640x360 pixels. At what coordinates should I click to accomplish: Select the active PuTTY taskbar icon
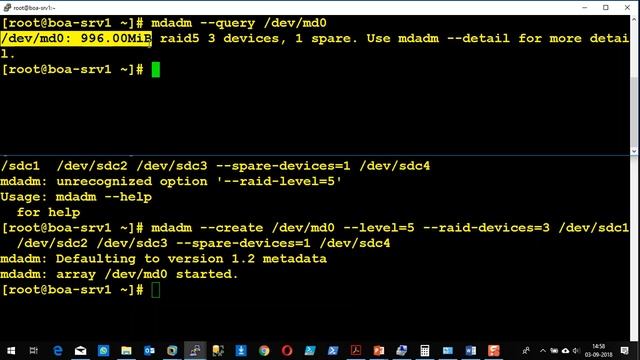[x=195, y=351]
